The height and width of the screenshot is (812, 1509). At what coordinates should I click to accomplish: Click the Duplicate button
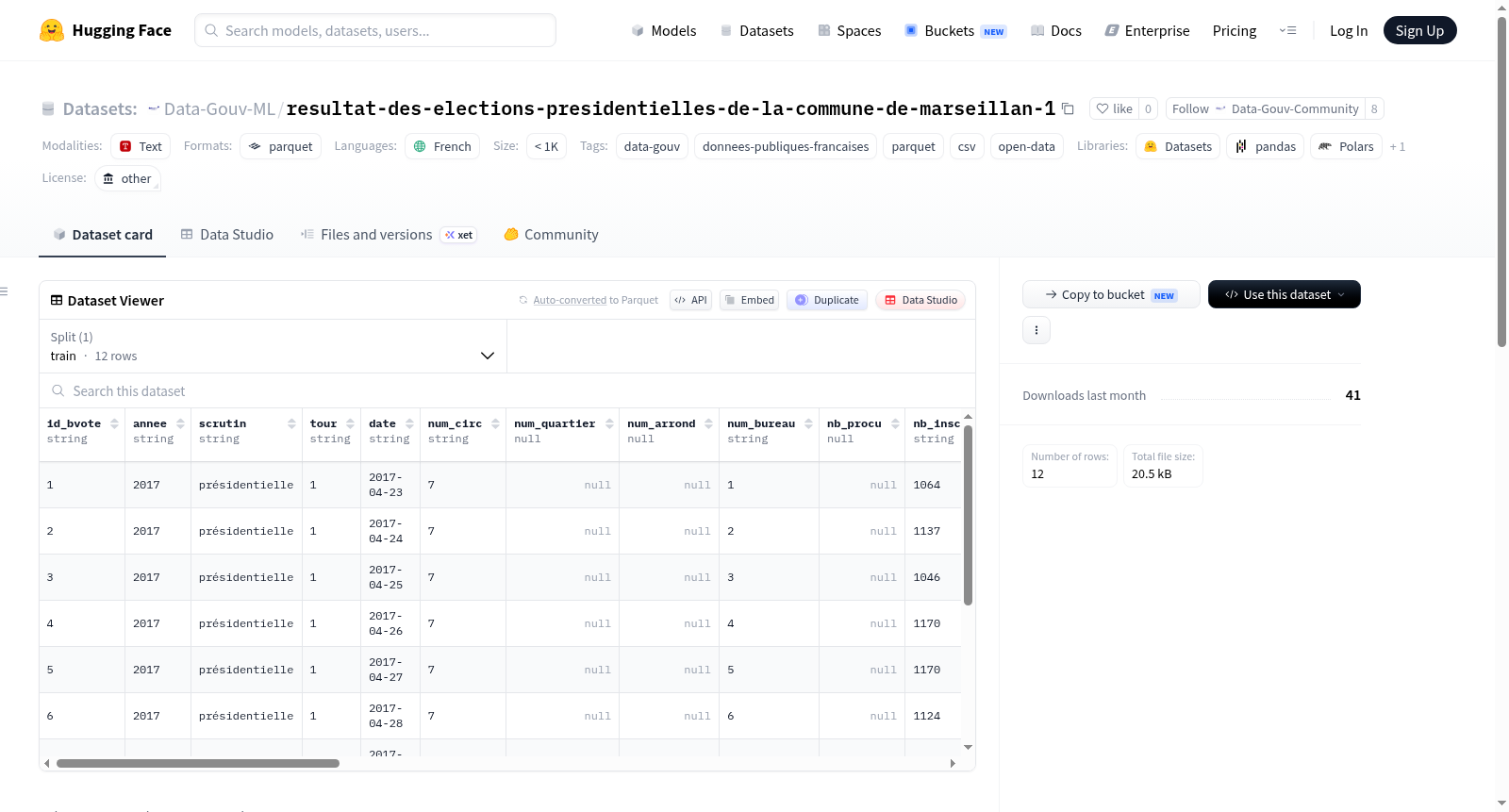tap(827, 300)
